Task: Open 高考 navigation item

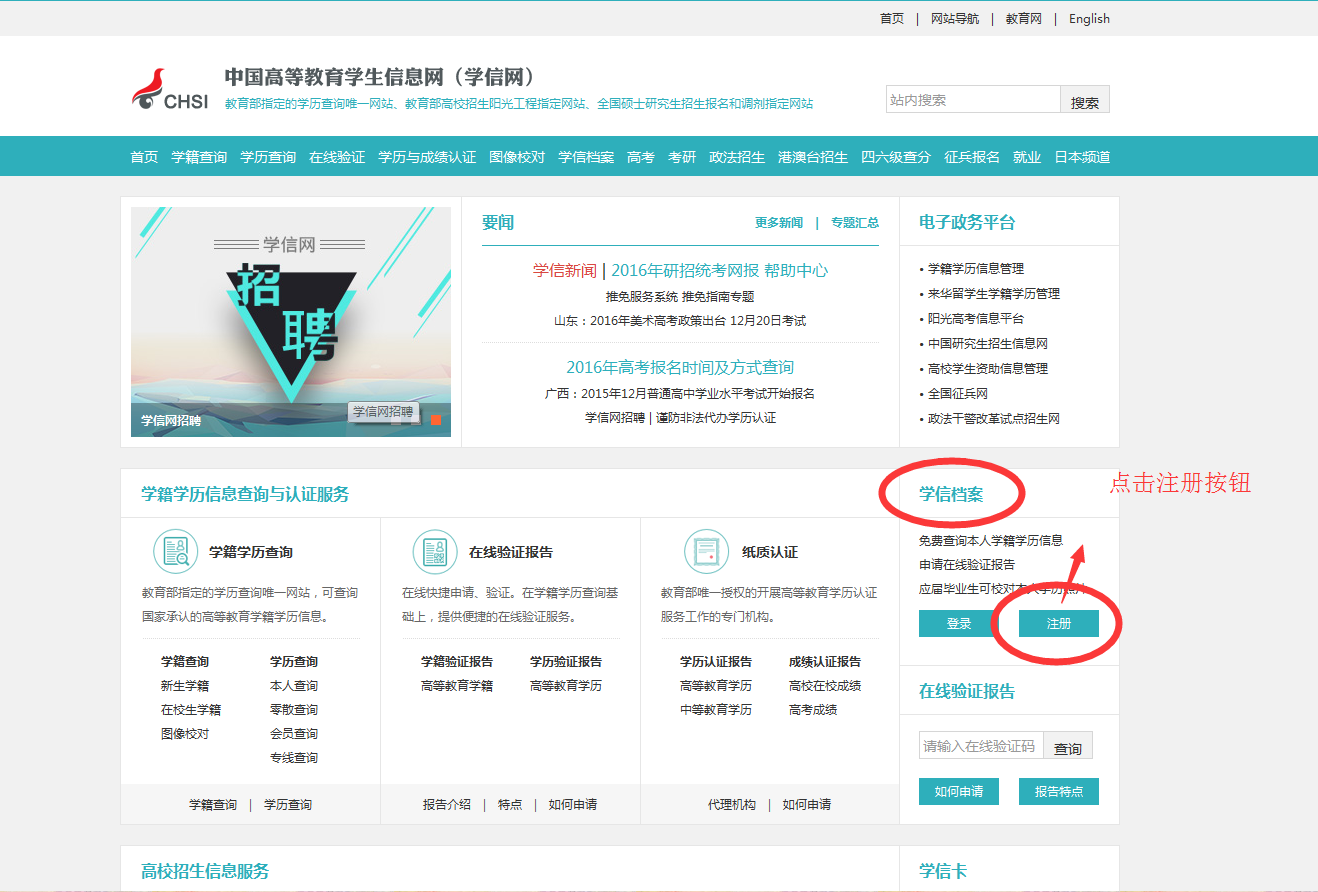Action: (x=641, y=157)
